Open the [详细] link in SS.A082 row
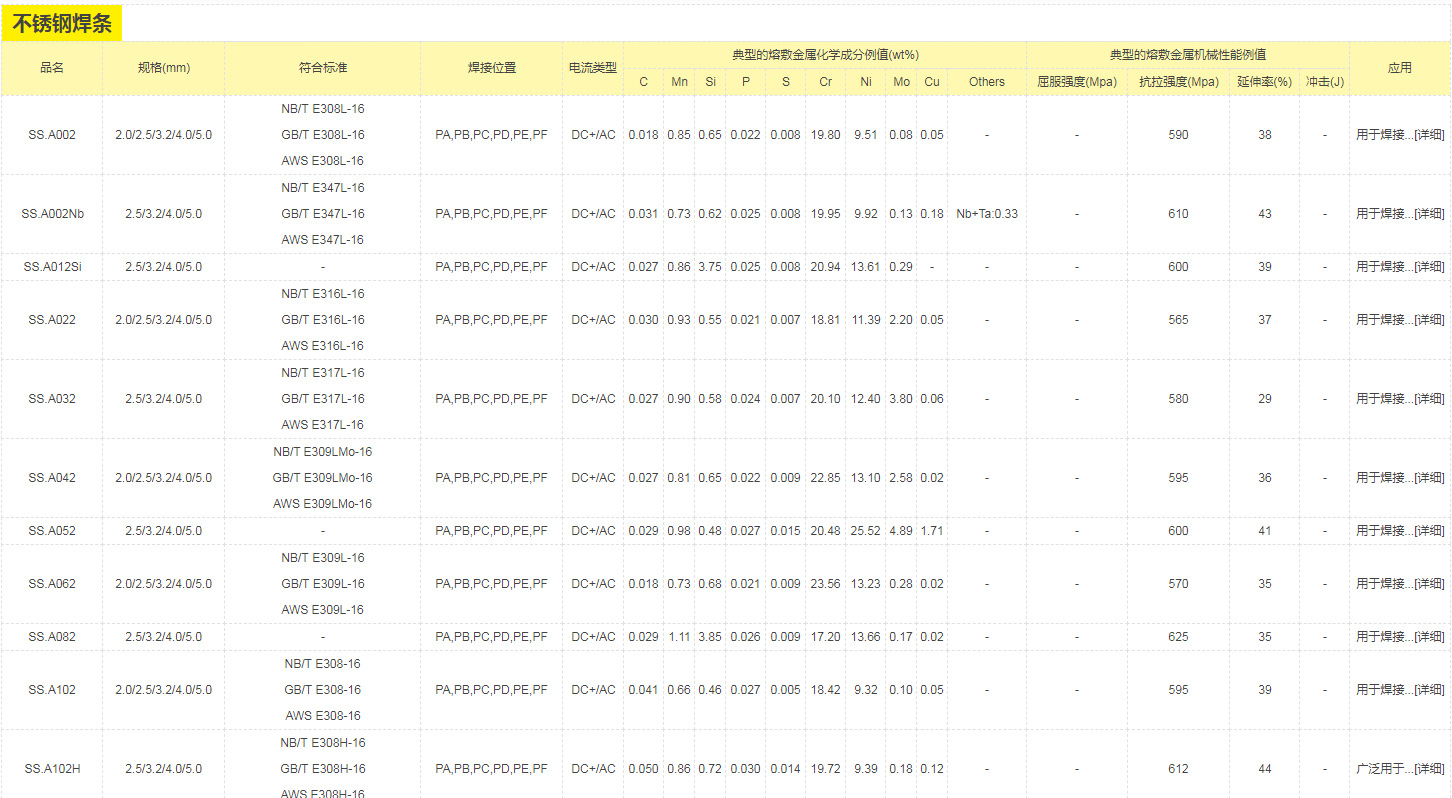The height and width of the screenshot is (798, 1452). click(1429, 637)
